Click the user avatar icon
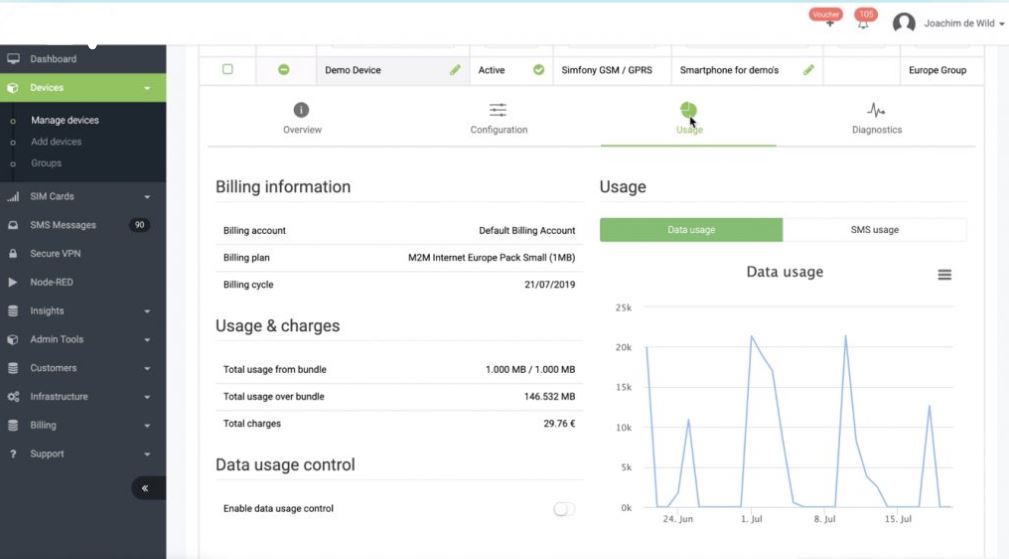 (x=904, y=23)
